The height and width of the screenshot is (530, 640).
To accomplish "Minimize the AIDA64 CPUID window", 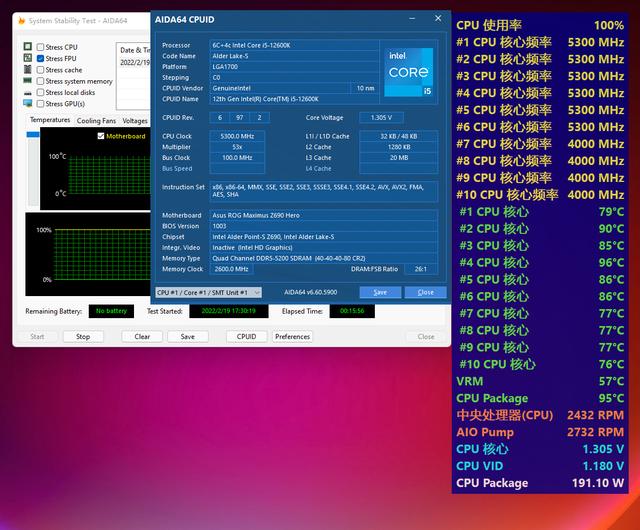I will pyautogui.click(x=412, y=18).
